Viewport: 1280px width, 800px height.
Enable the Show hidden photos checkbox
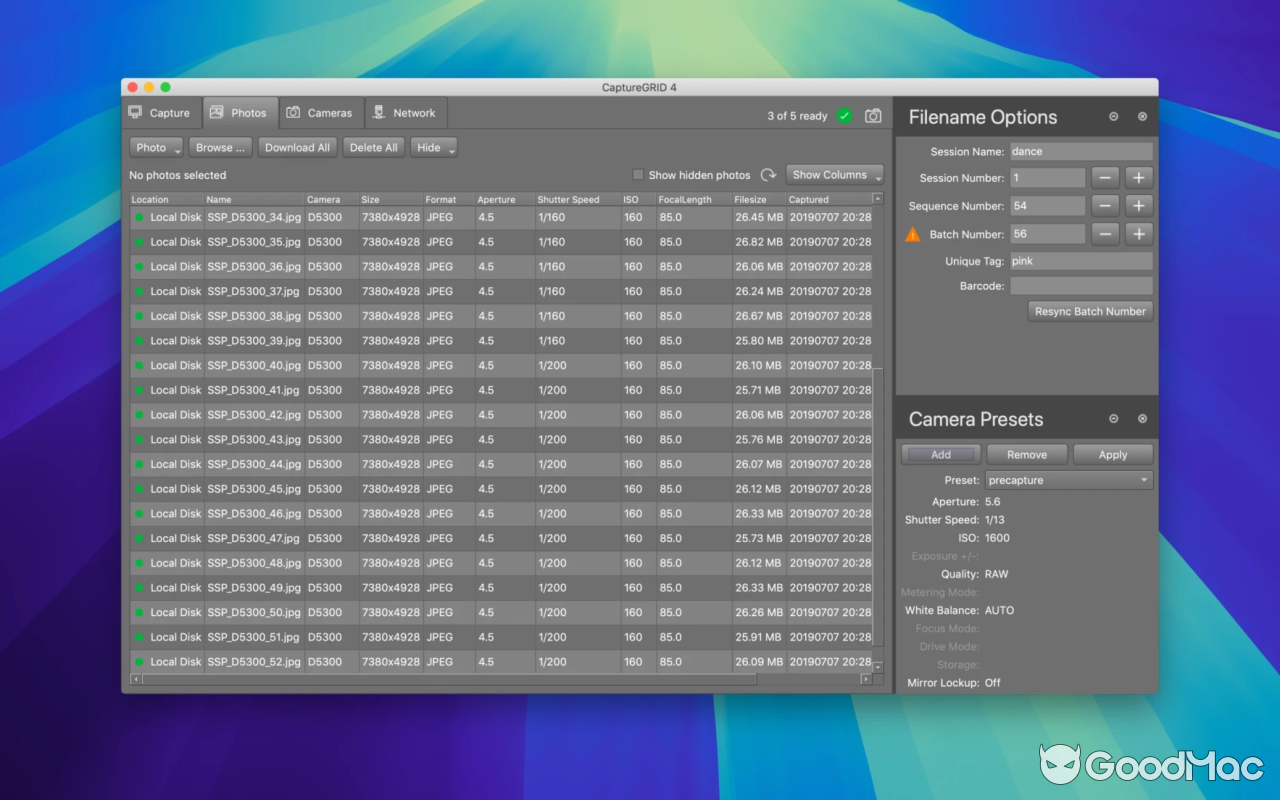click(x=638, y=174)
